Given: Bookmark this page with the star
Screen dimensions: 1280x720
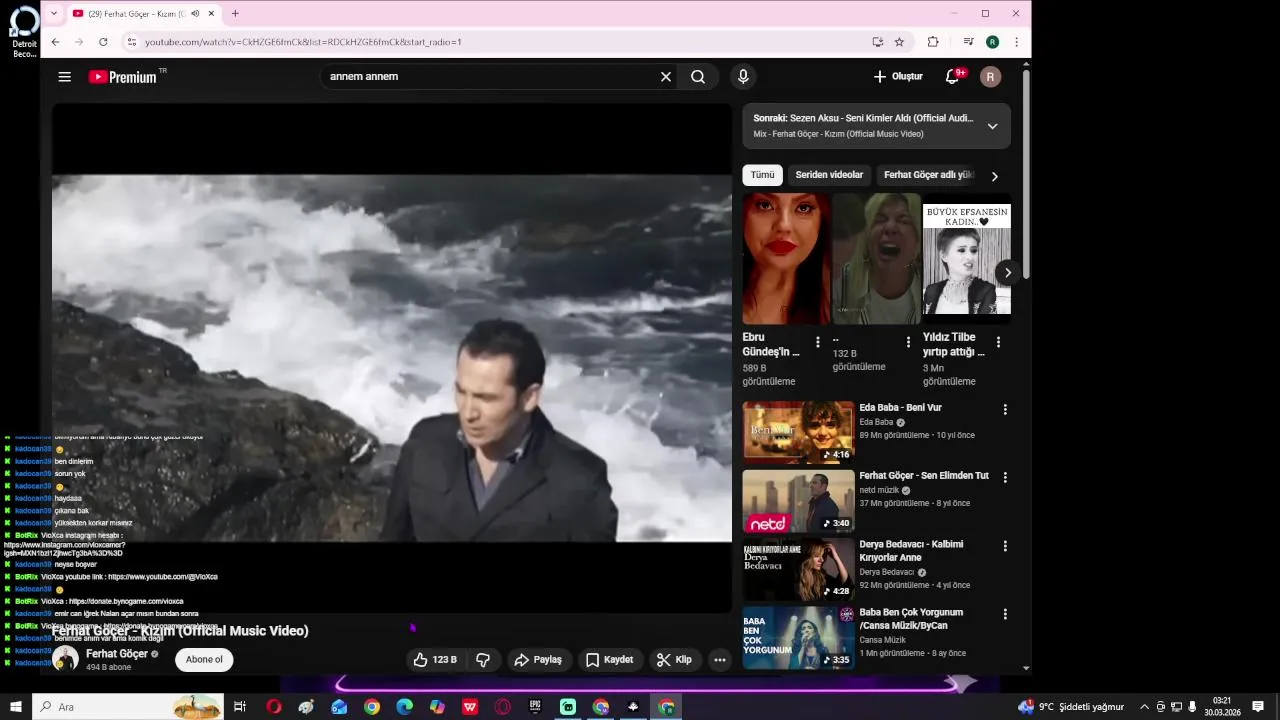Looking at the screenshot, I should 899,42.
